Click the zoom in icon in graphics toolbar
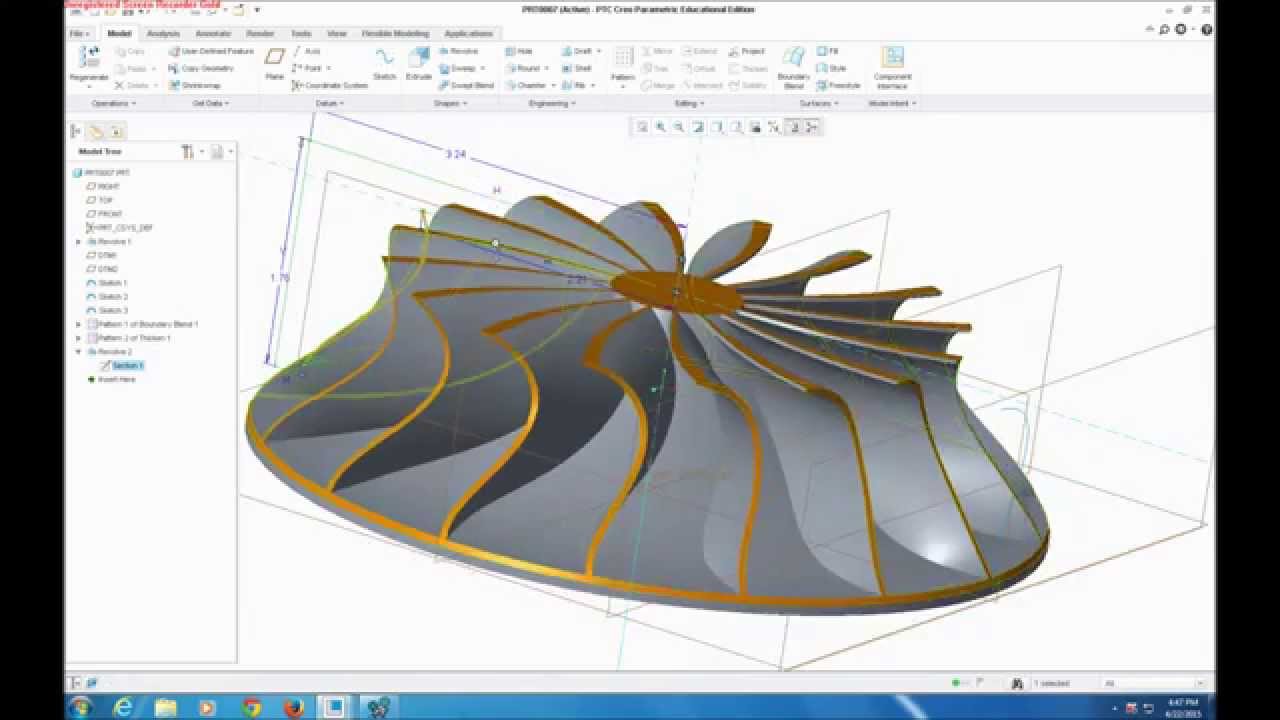Viewport: 1280px width, 720px height. [661, 127]
